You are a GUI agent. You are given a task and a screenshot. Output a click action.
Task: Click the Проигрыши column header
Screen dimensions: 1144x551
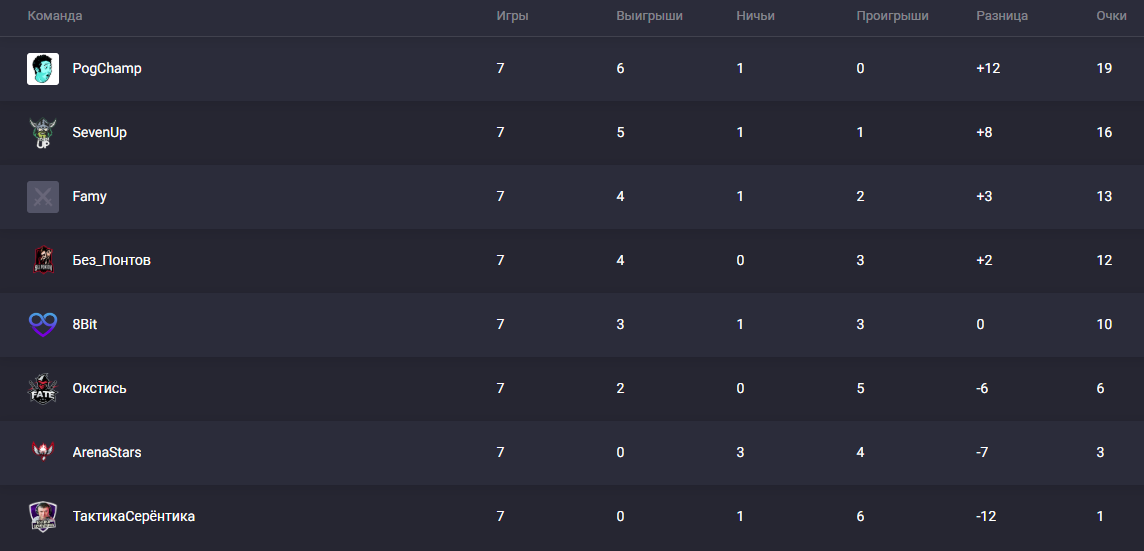892,16
